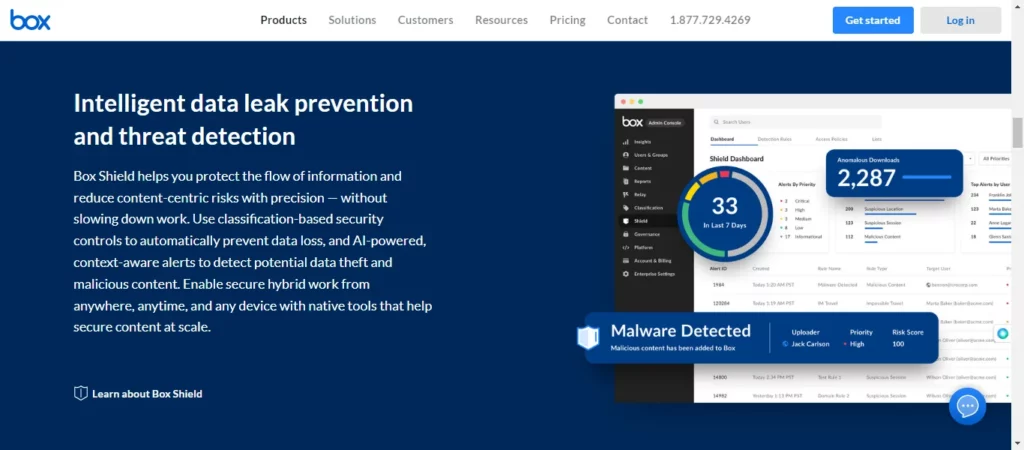
Task: Click alert ID 1984 in the table
Action: (718, 285)
